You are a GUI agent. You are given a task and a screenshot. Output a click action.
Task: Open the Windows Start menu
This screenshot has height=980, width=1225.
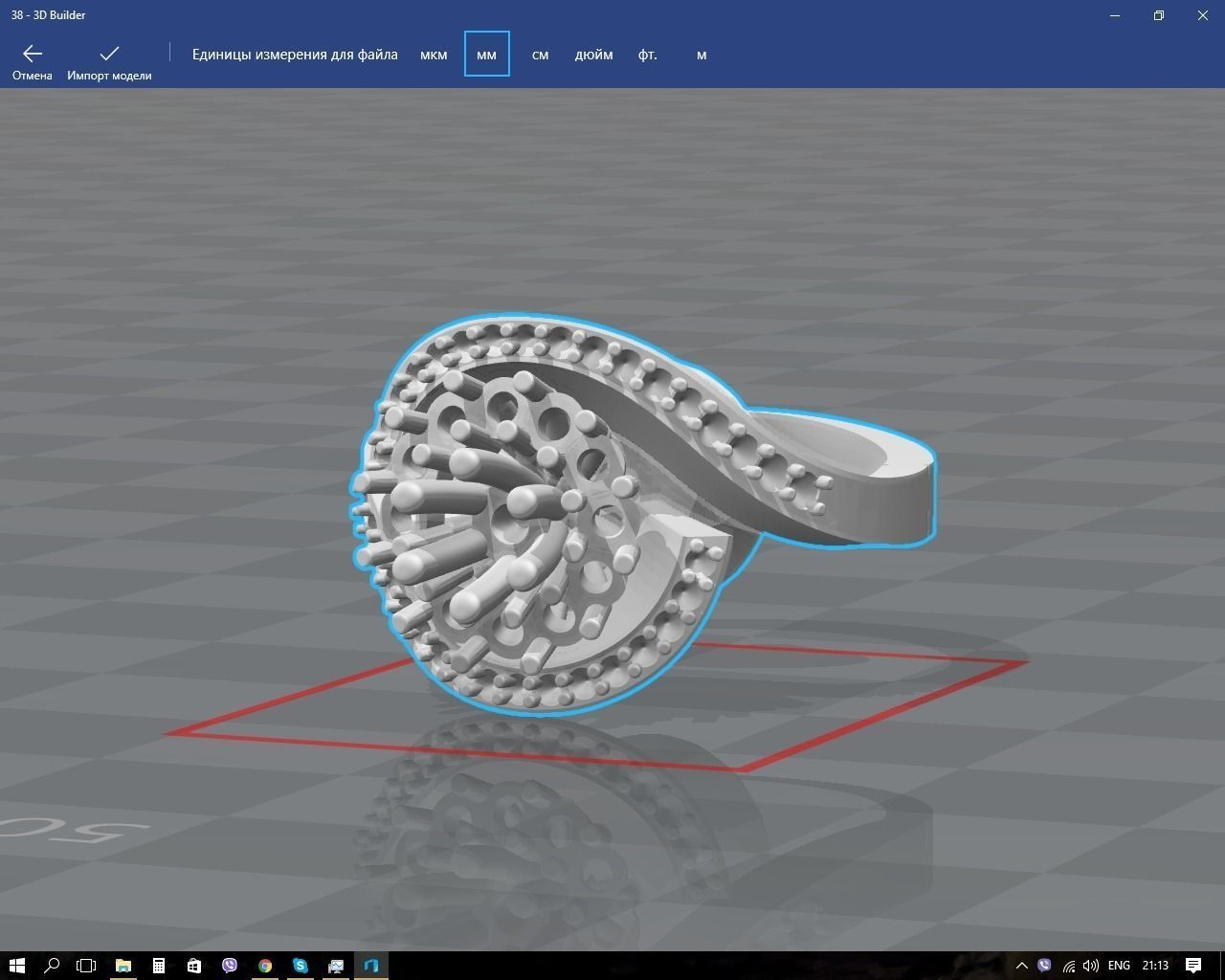(16, 965)
